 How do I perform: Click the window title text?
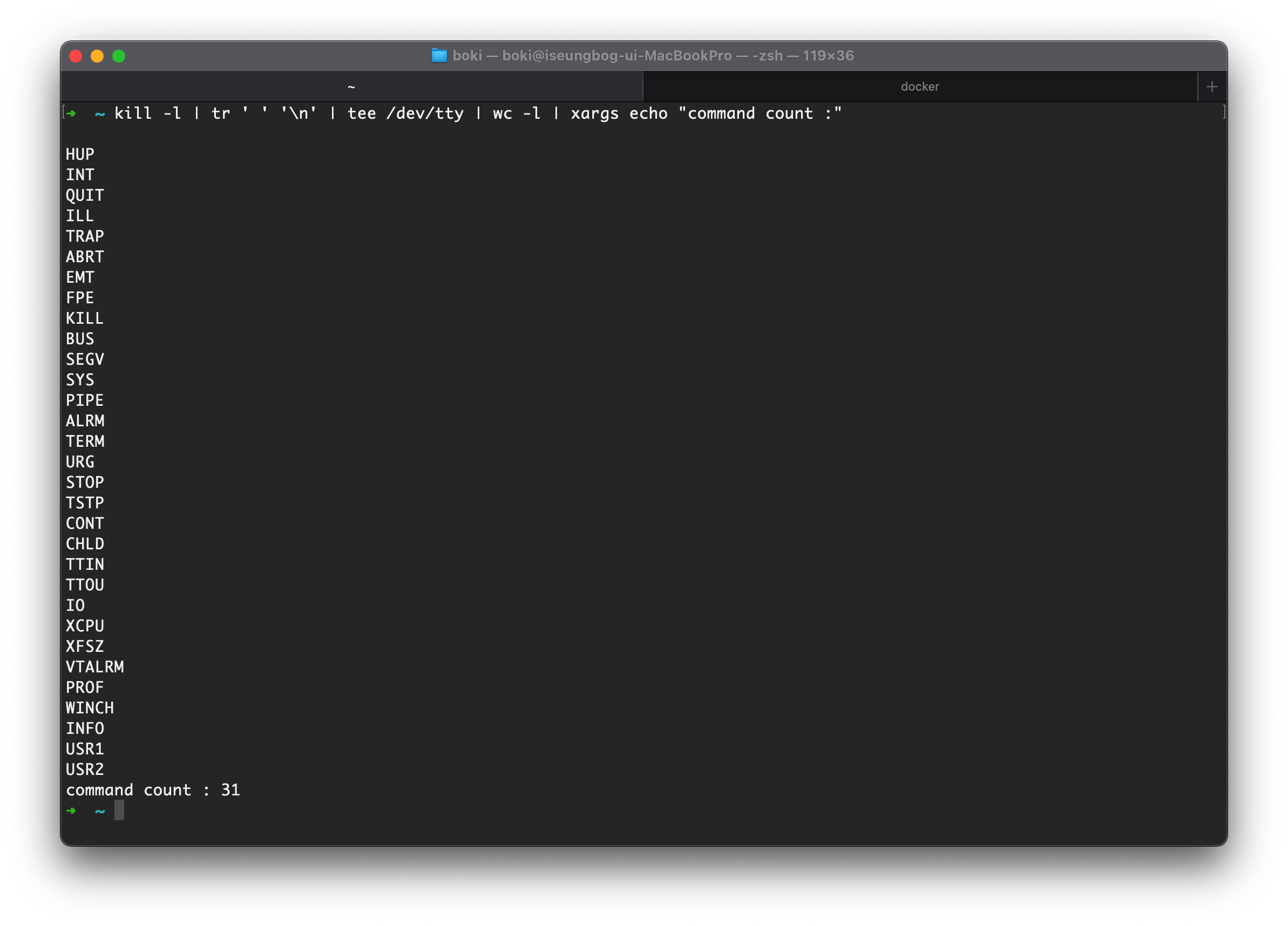653,56
